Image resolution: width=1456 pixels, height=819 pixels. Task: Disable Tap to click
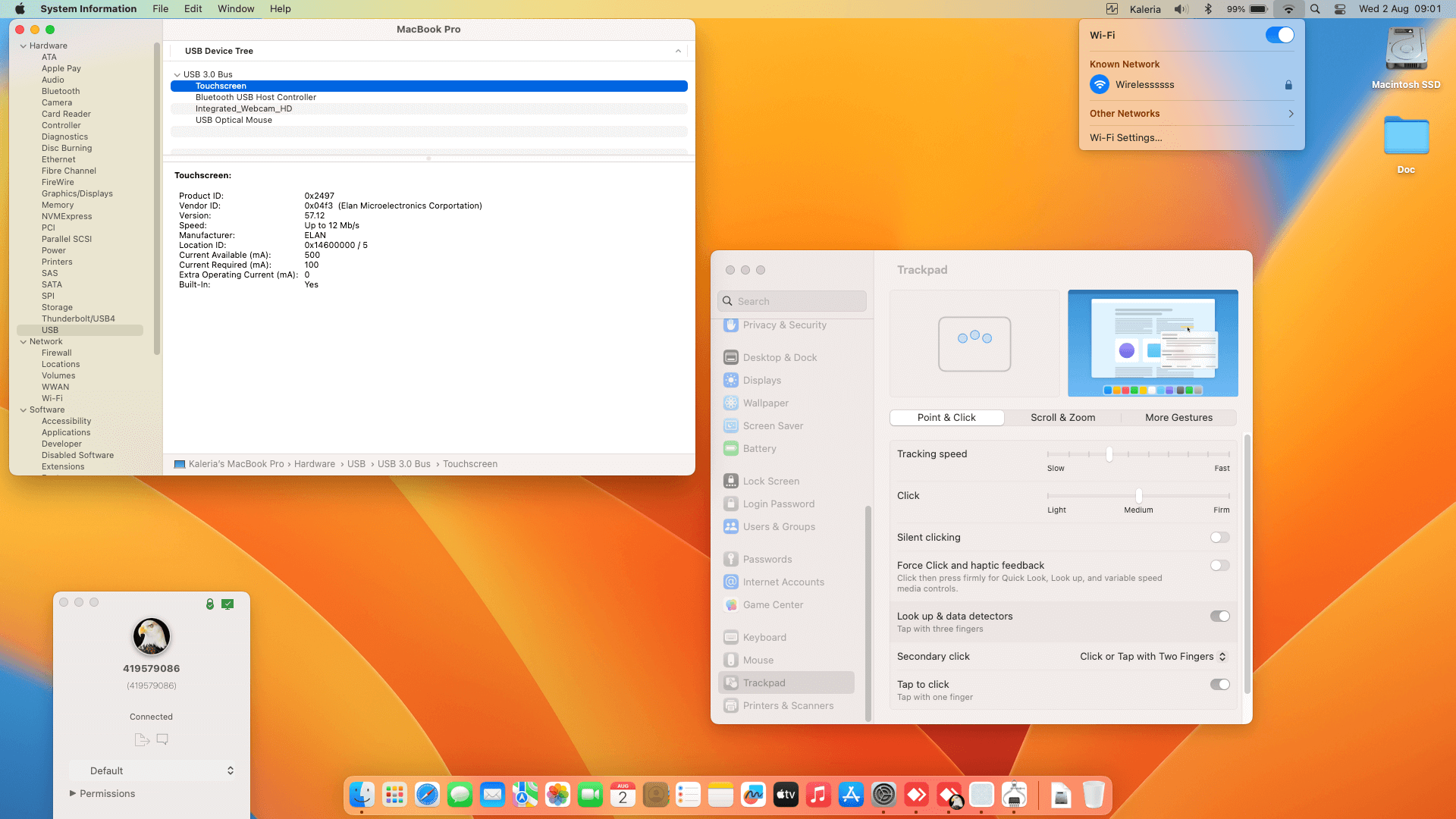(1219, 685)
